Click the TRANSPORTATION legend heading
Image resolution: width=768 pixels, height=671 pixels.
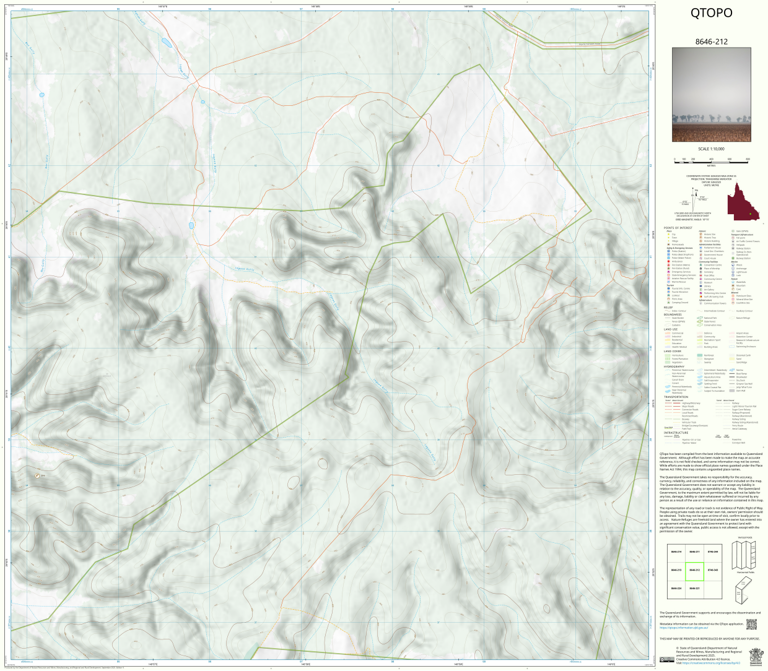point(676,397)
